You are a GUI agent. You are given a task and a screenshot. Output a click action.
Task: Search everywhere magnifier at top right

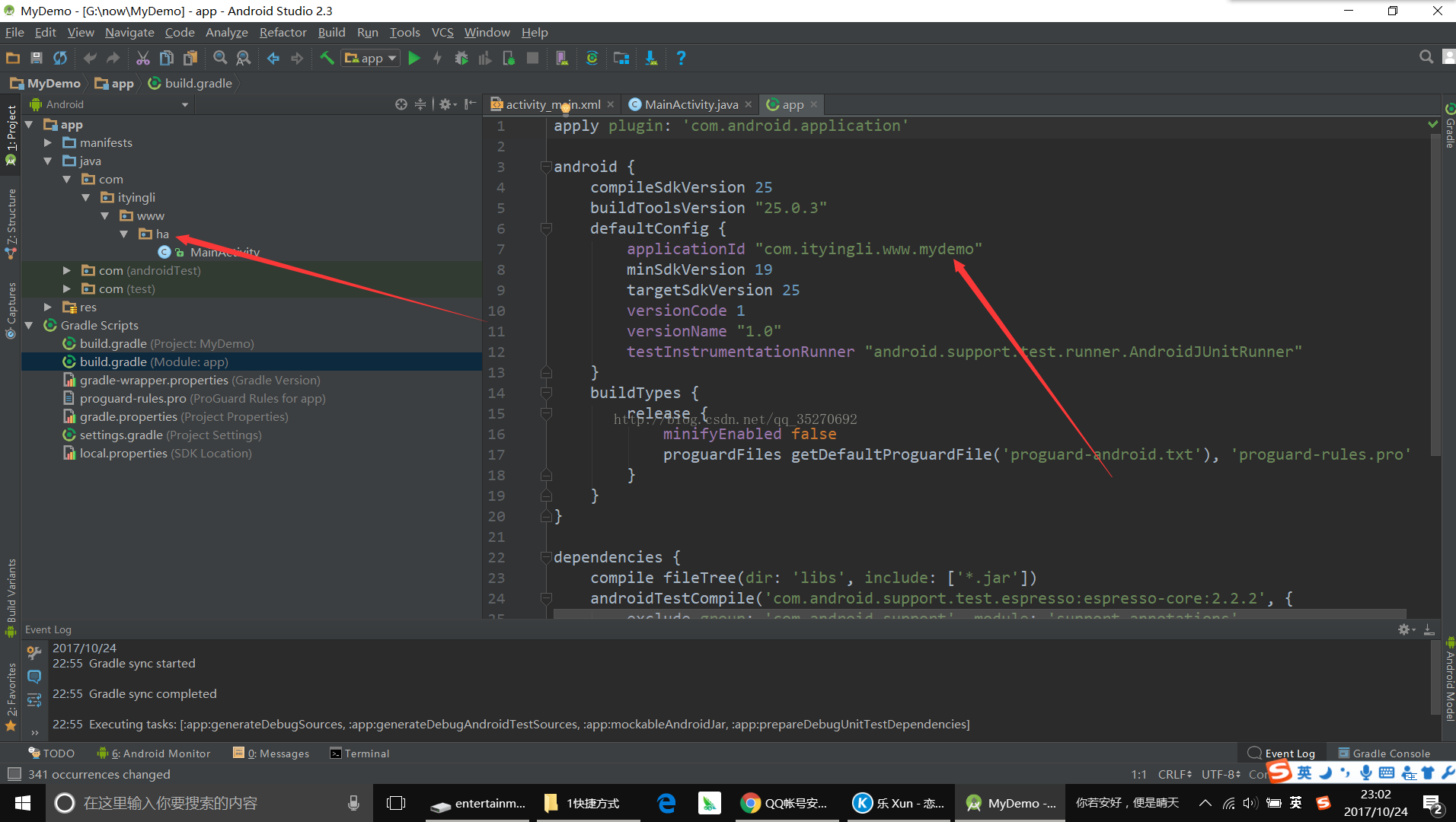coord(1426,57)
